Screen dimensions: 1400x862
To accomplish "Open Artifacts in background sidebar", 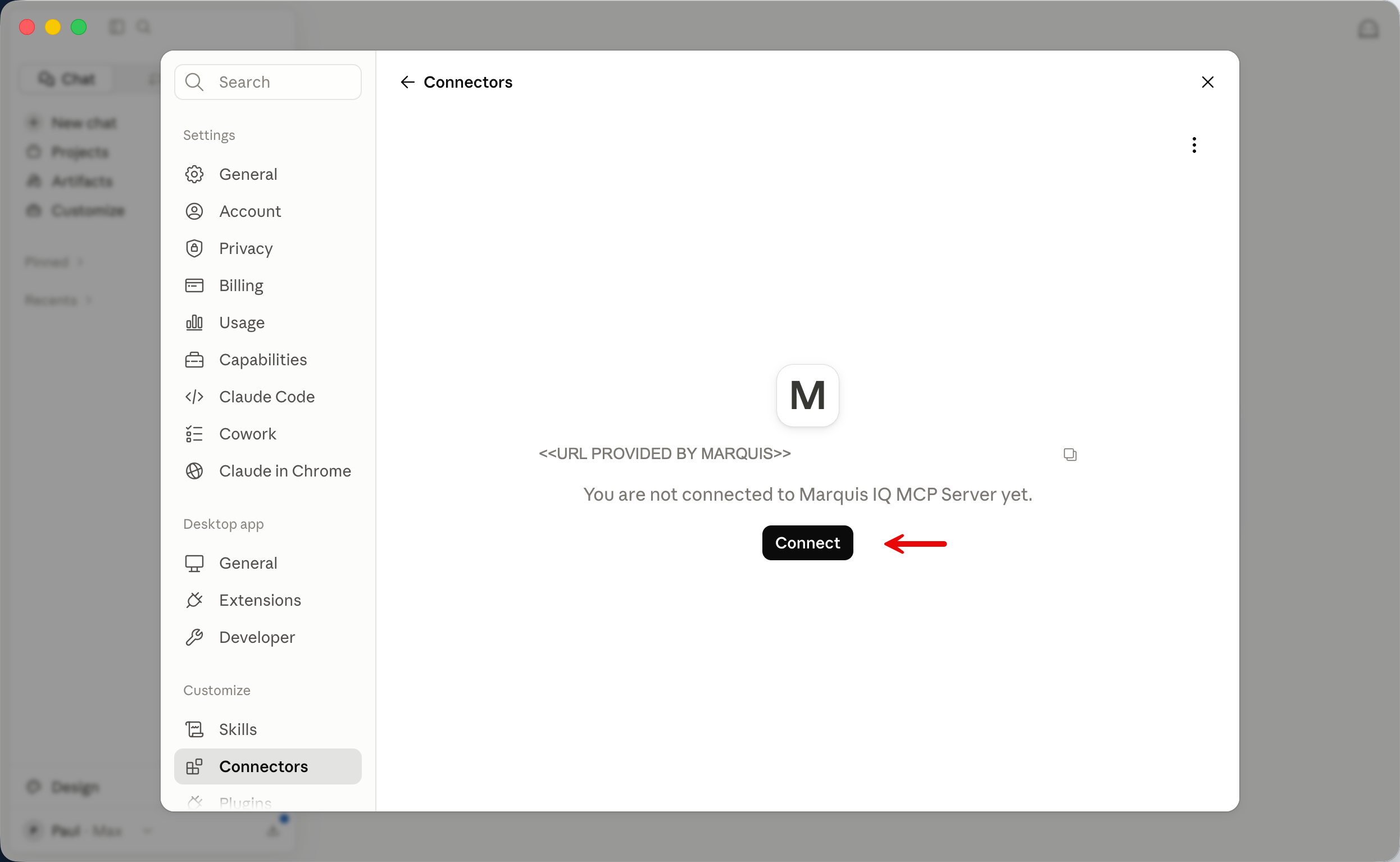I will coord(70,182).
